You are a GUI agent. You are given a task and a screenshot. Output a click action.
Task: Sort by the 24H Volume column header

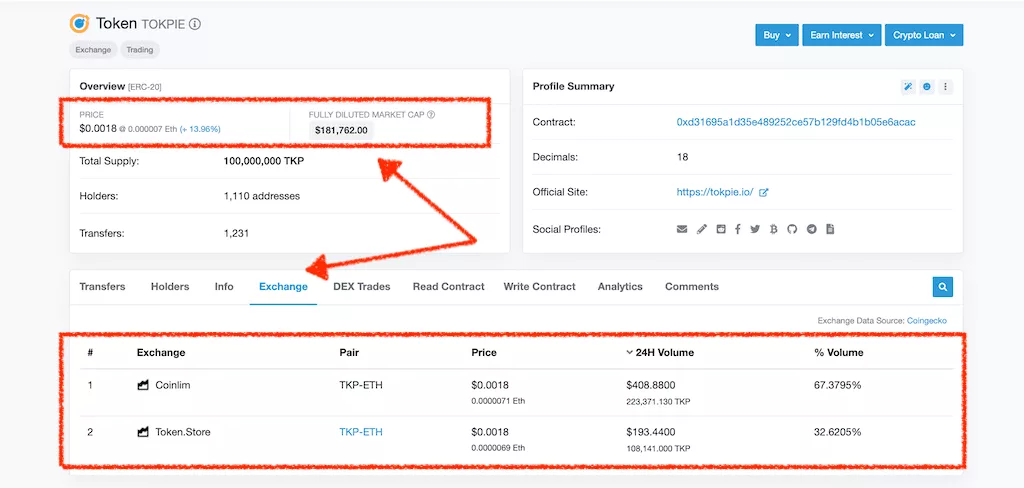tap(660, 352)
